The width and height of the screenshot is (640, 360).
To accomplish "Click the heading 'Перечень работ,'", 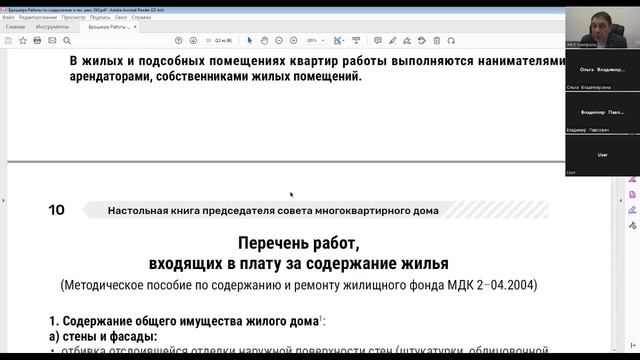I will 298,243.
